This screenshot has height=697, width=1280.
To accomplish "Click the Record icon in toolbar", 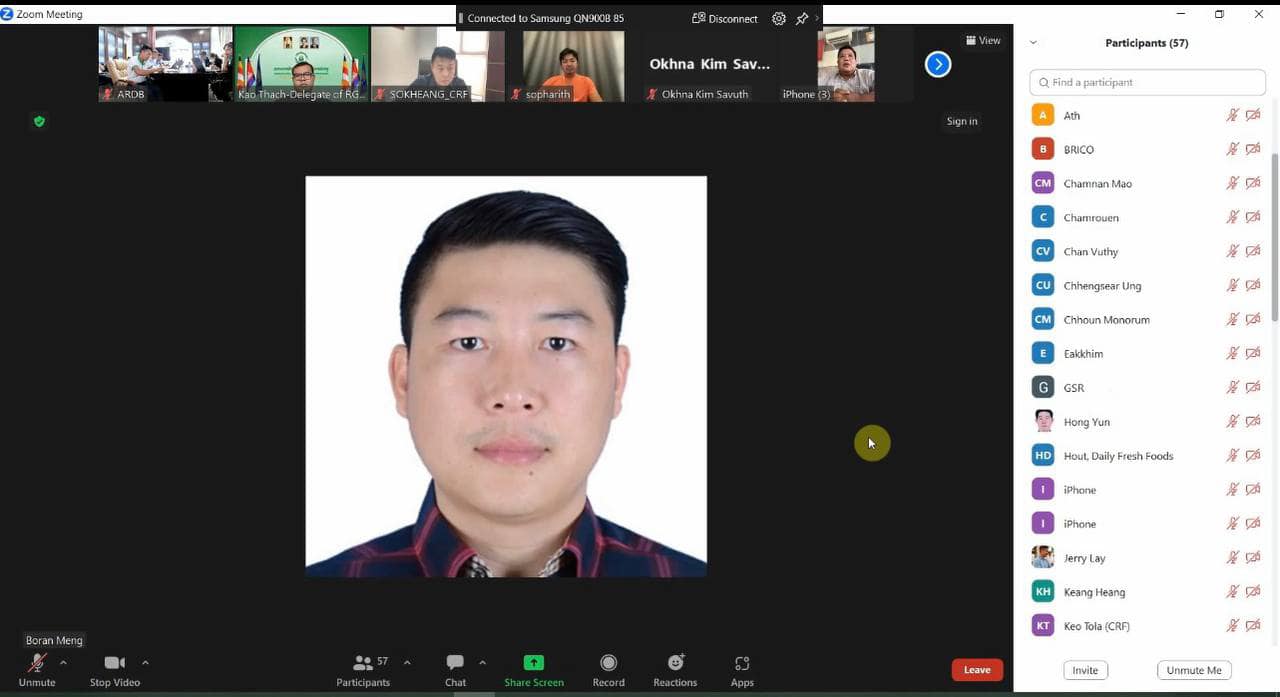I will click(x=608, y=669).
